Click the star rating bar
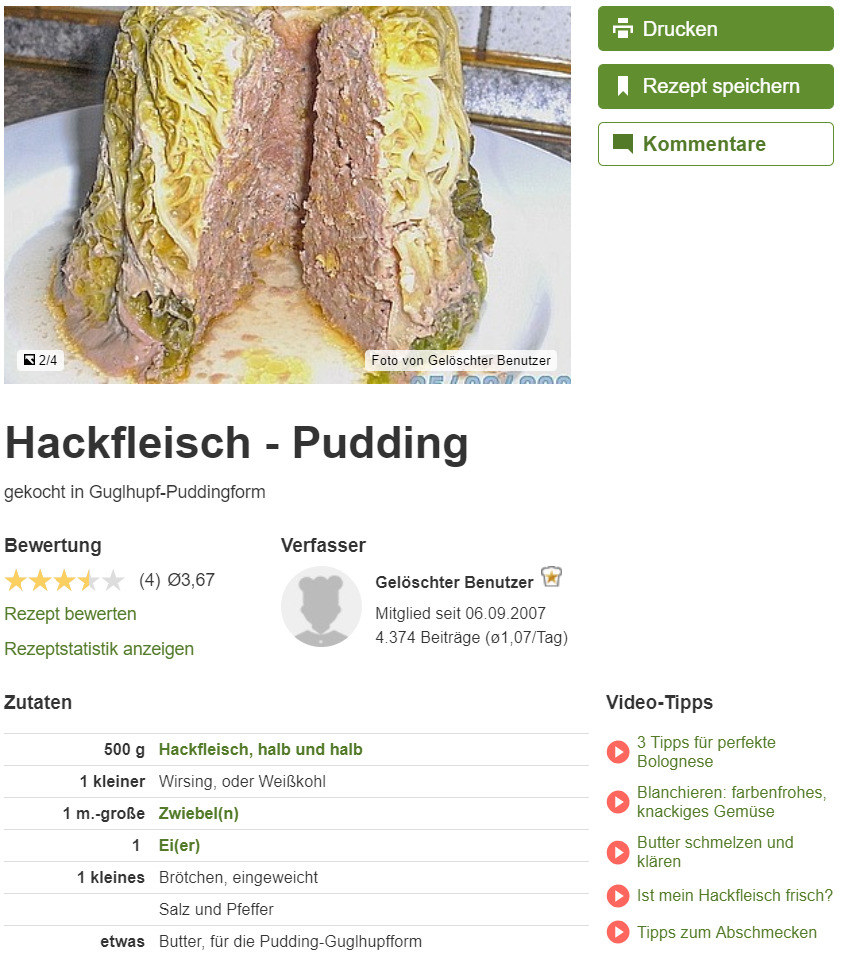This screenshot has width=841, height=956. 65,580
